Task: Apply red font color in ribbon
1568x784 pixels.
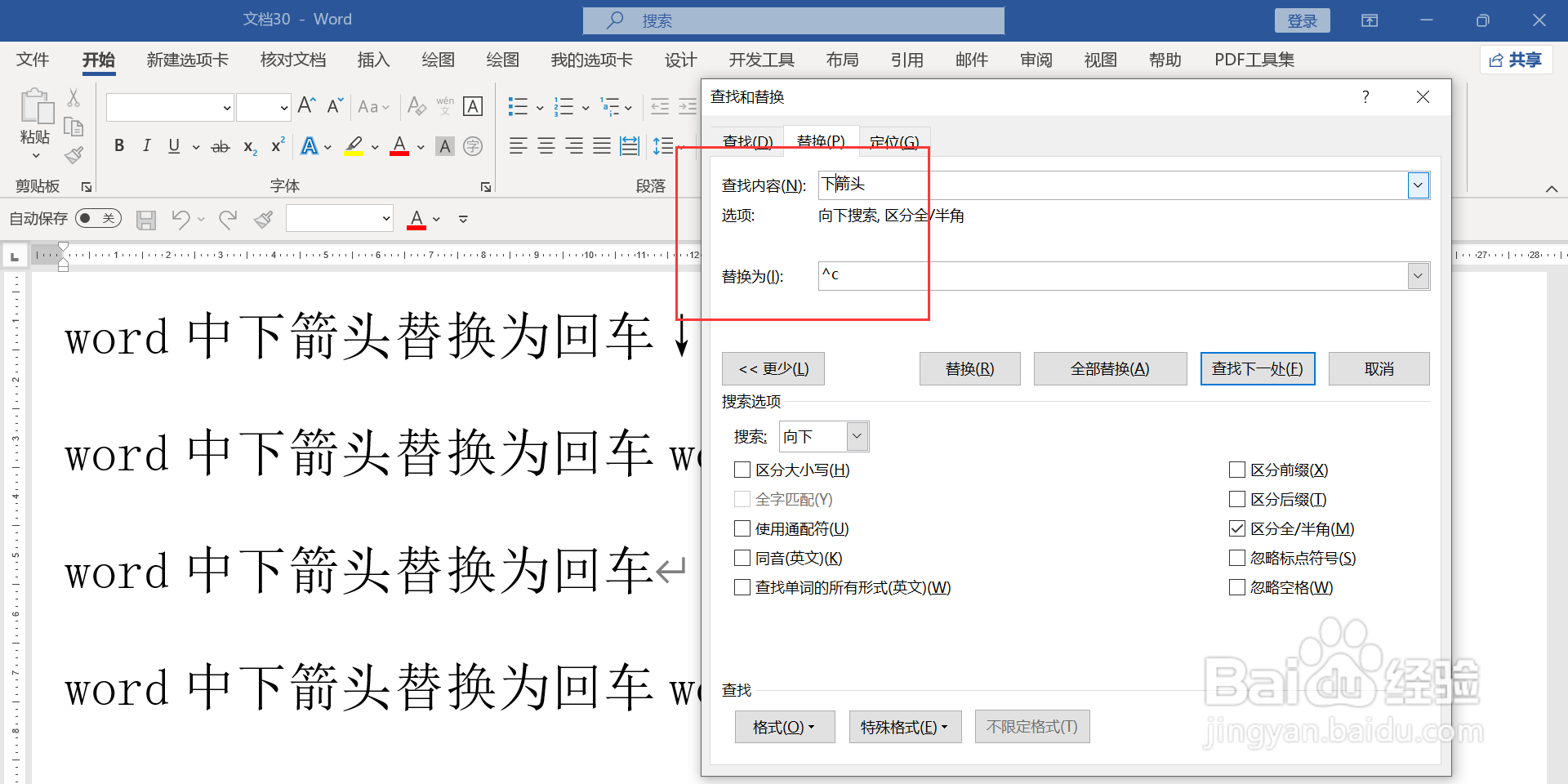Action: [x=399, y=146]
